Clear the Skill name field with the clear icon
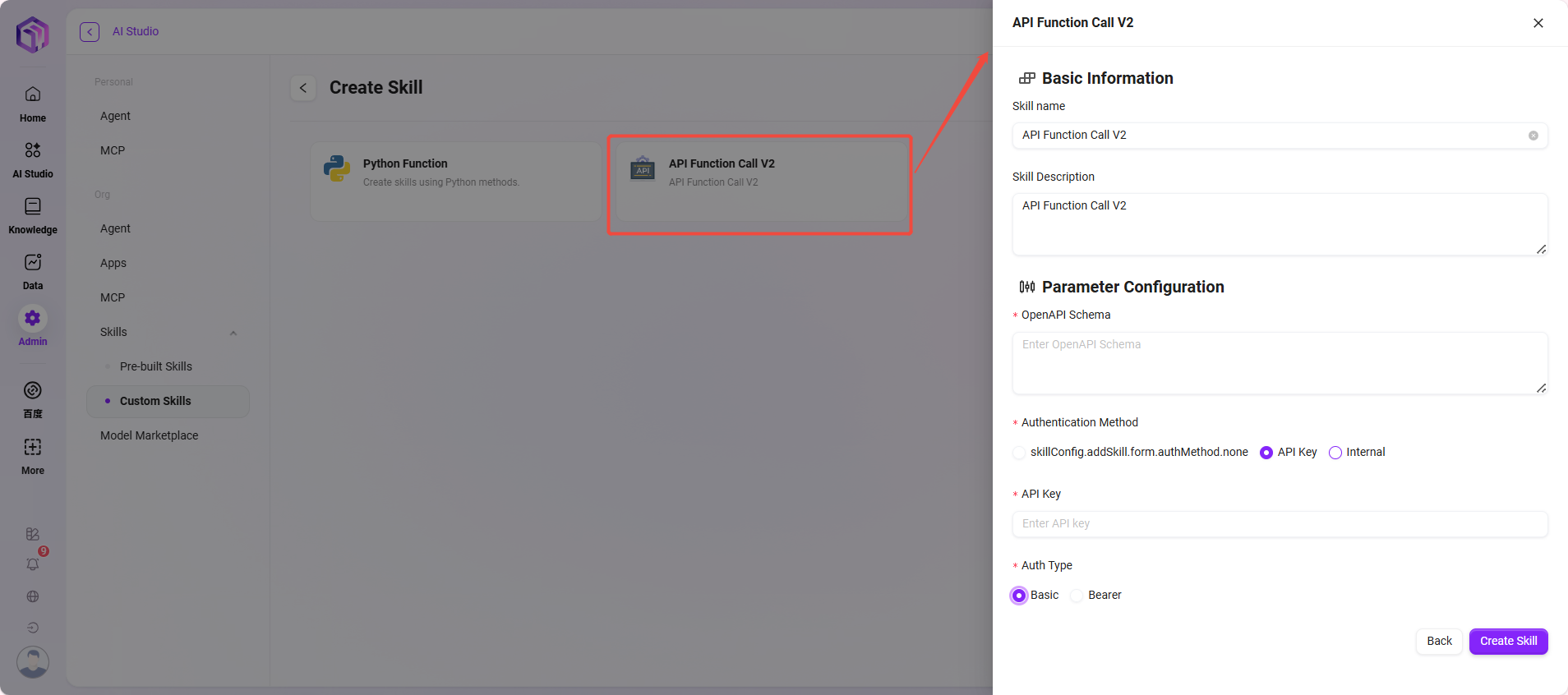This screenshot has width=1568, height=695. pyautogui.click(x=1533, y=136)
